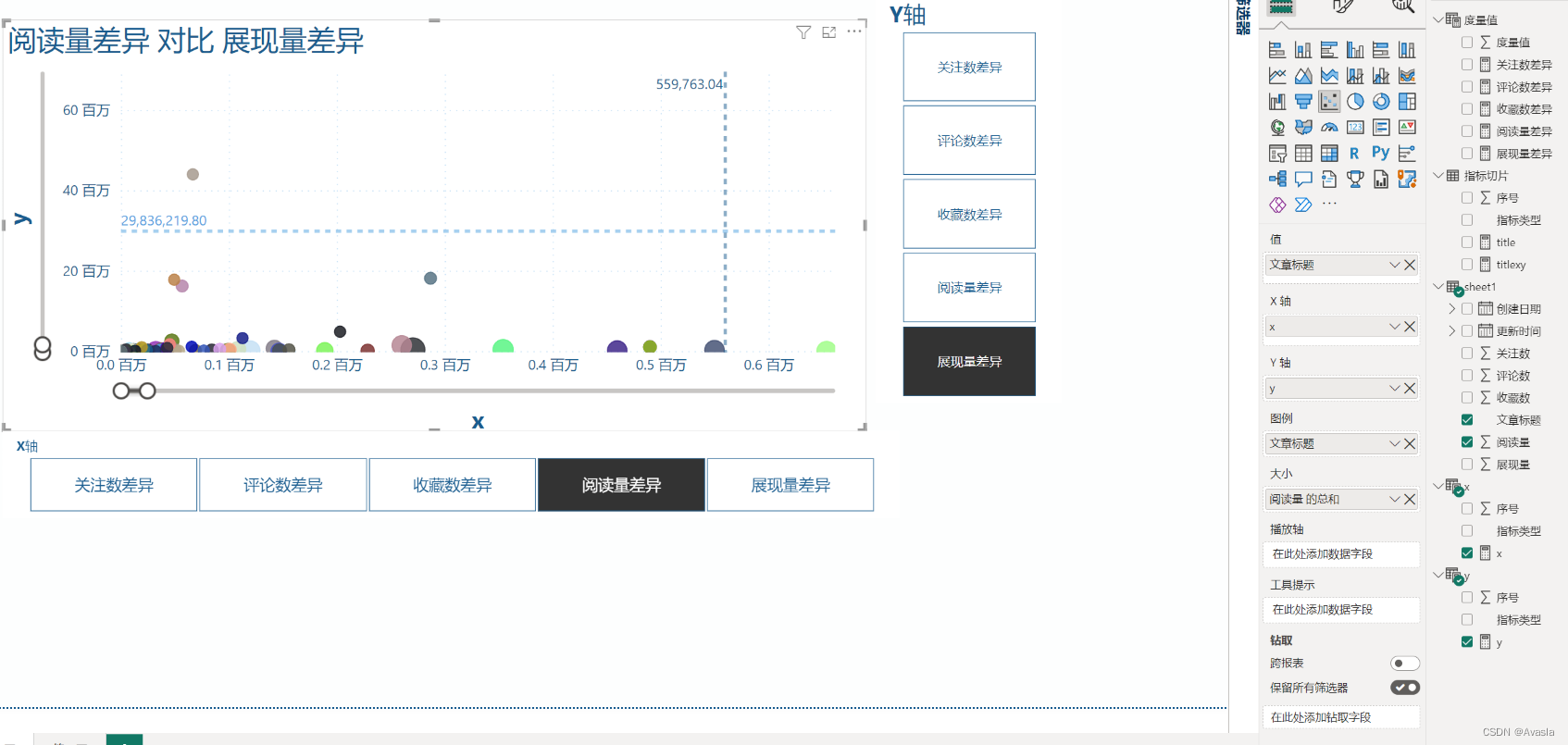Image resolution: width=1568 pixels, height=745 pixels.
Task: Select the clustered column chart visual
Action: click(1355, 50)
